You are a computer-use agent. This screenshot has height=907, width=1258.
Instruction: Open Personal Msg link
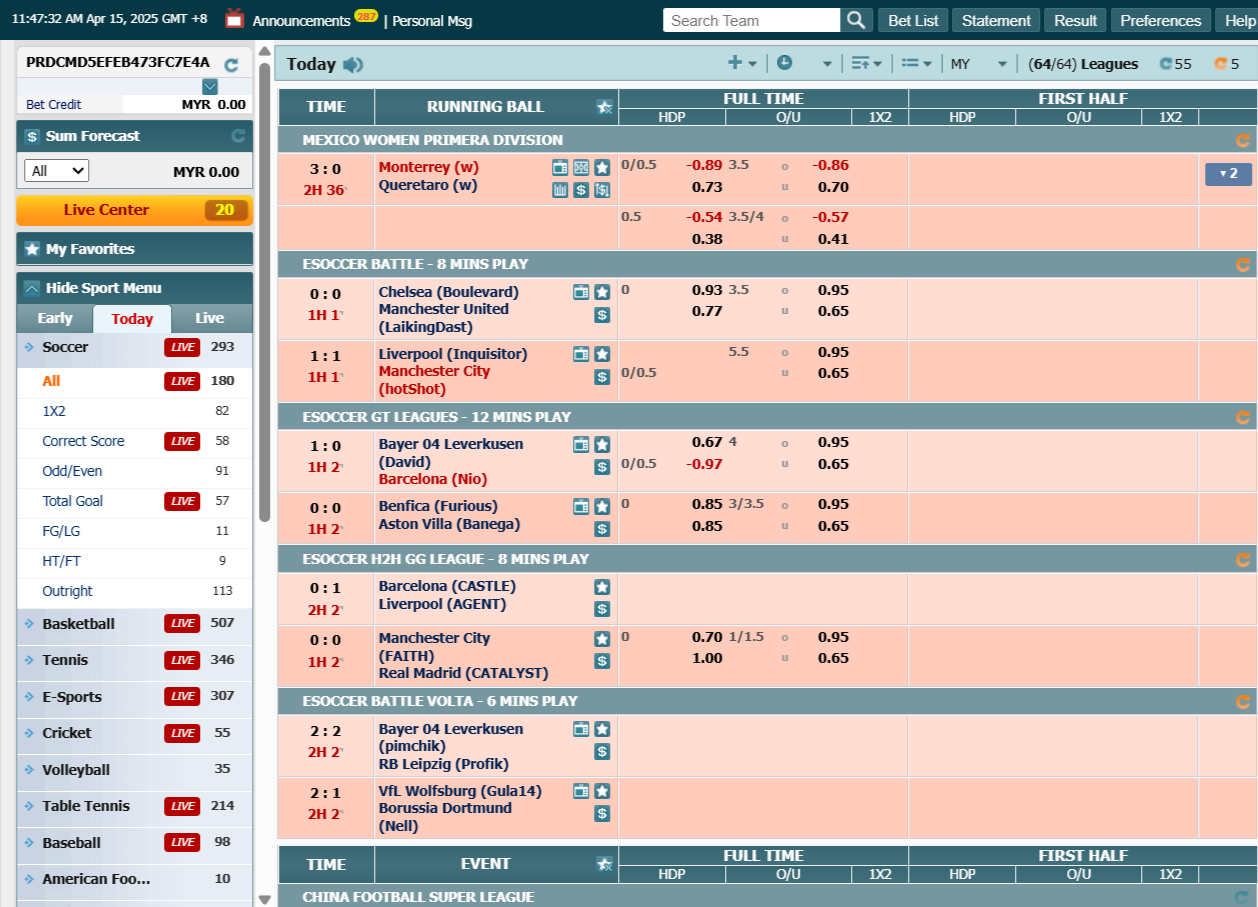[x=432, y=21]
